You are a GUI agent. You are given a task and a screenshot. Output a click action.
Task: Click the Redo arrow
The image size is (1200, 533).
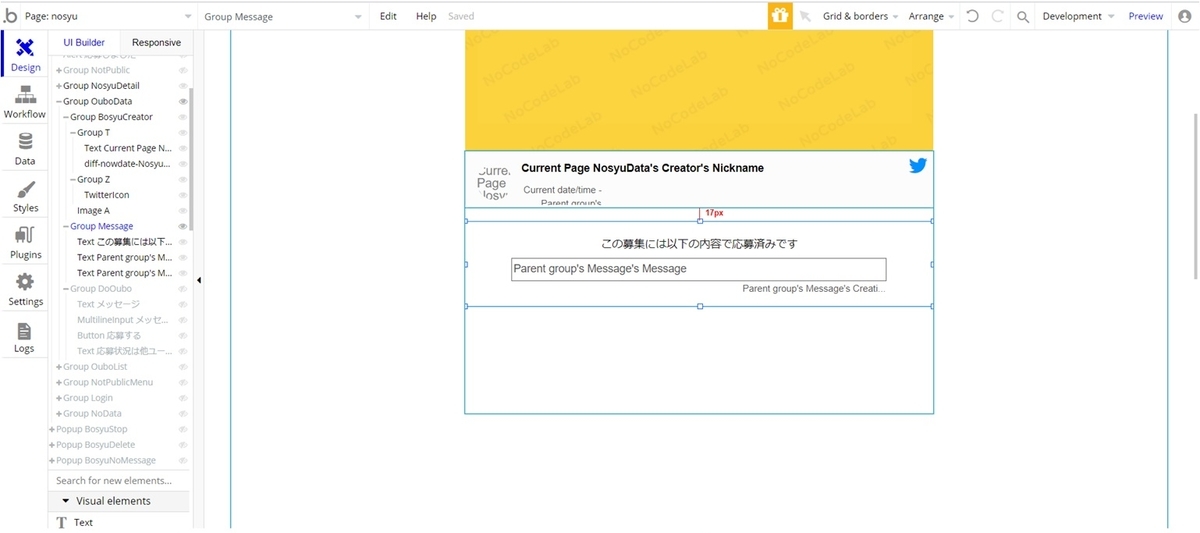(998, 16)
